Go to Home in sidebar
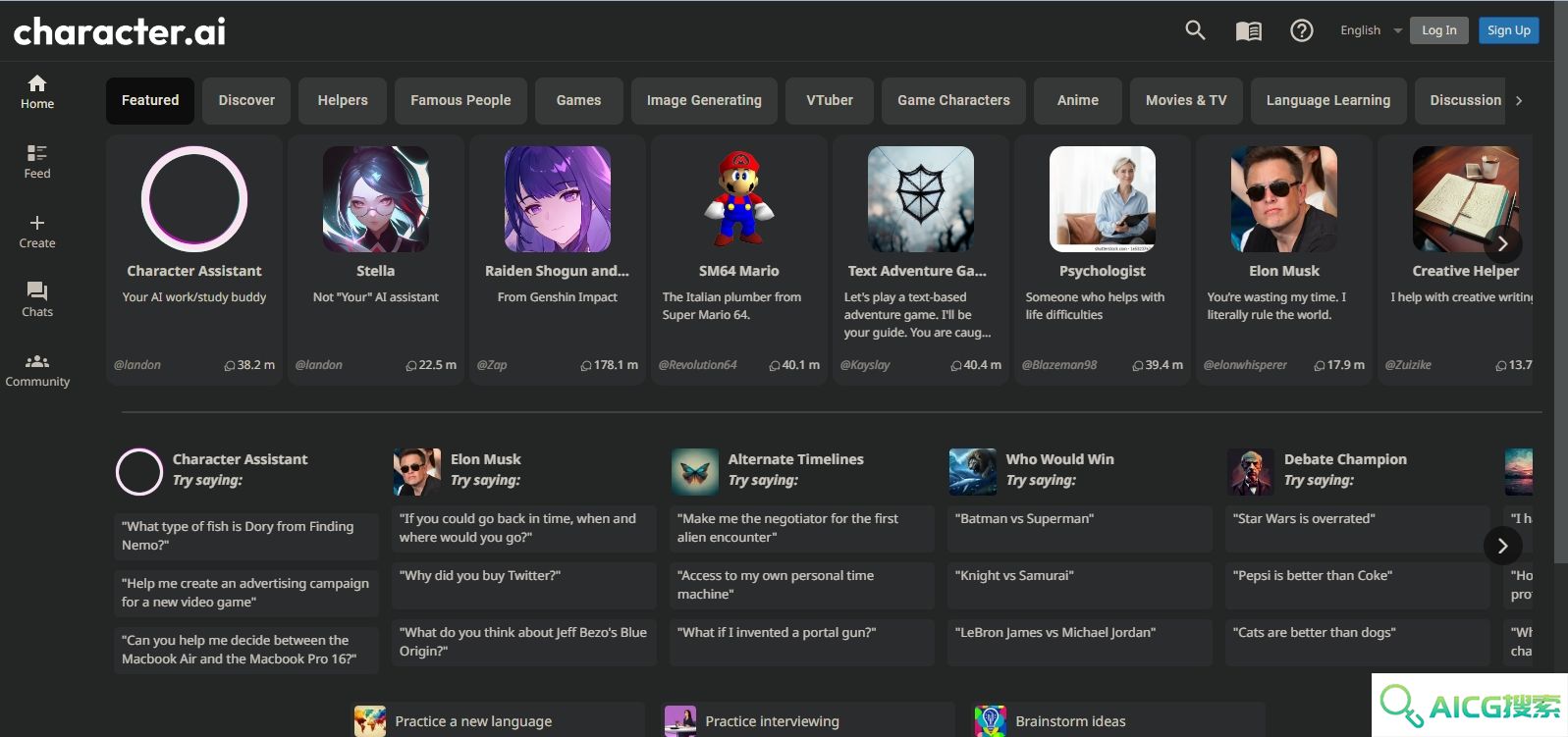Screen dimensions: 1568x737 [x=37, y=92]
